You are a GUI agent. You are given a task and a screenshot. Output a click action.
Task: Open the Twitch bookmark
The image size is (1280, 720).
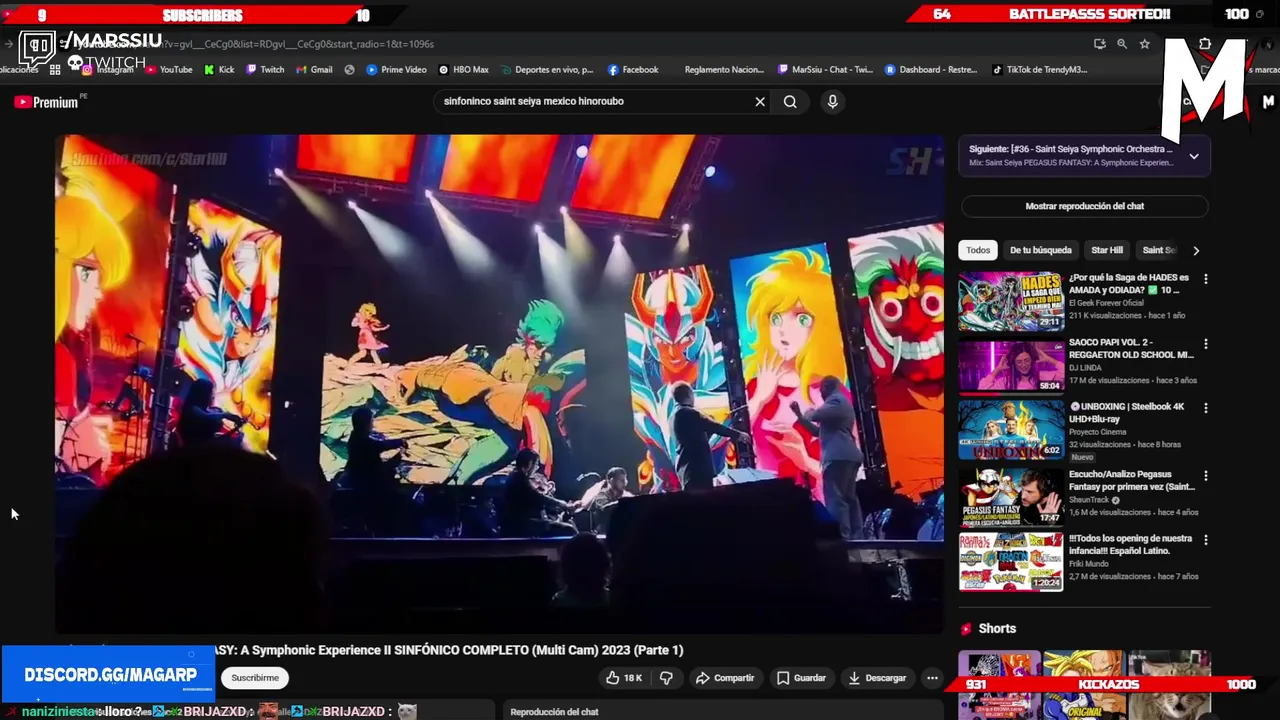pyautogui.click(x=265, y=70)
